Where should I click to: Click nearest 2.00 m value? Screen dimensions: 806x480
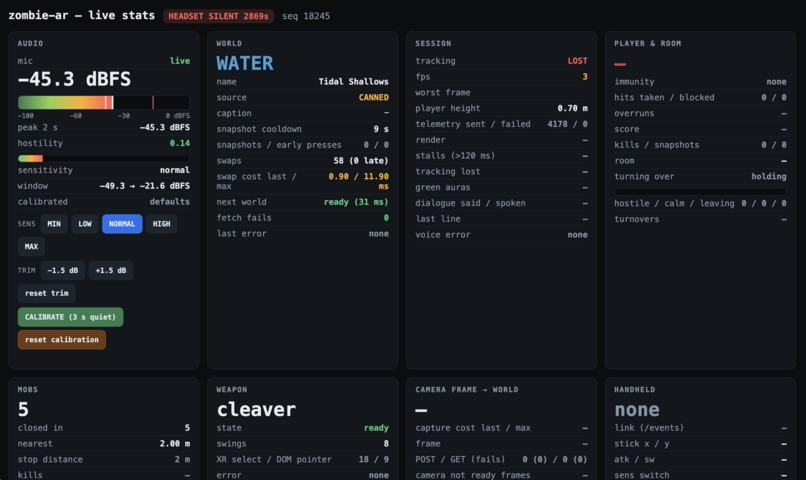point(174,444)
